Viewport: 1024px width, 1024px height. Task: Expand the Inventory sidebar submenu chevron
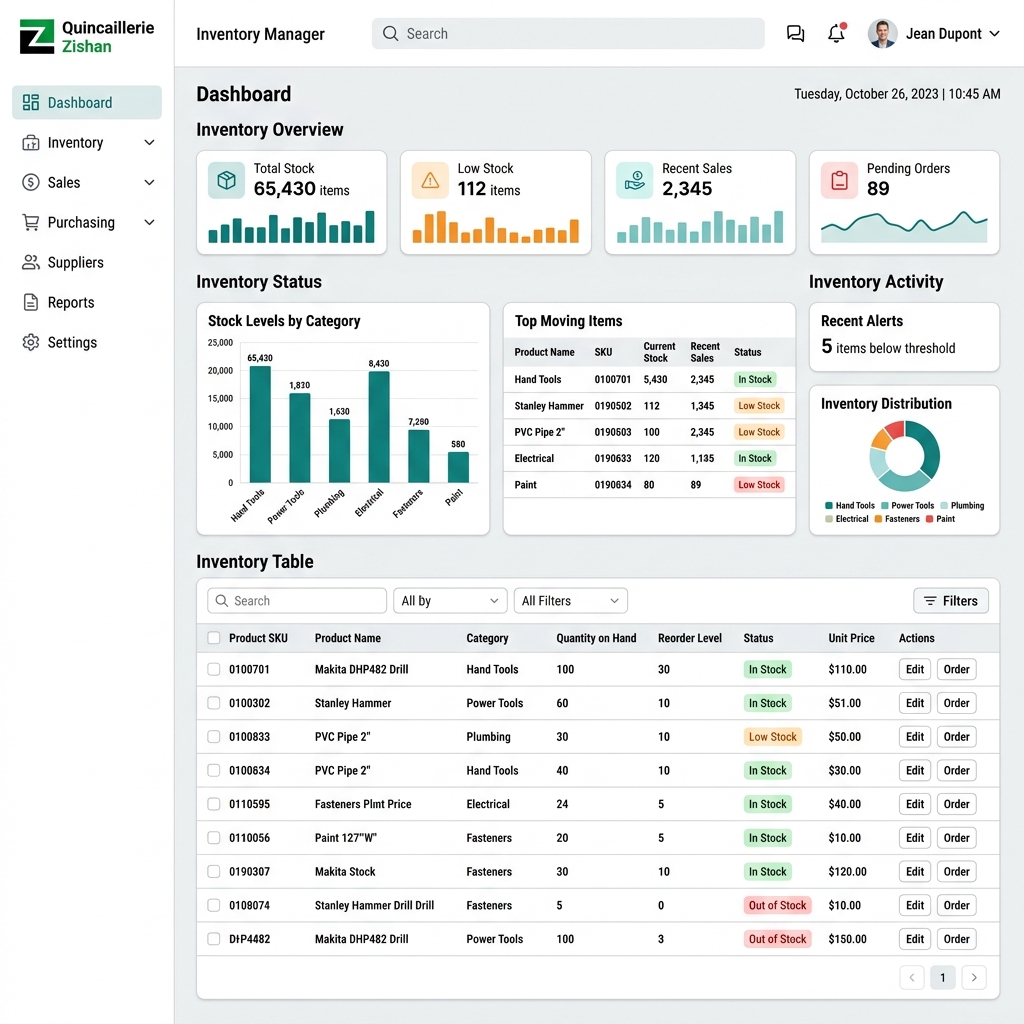[150, 142]
